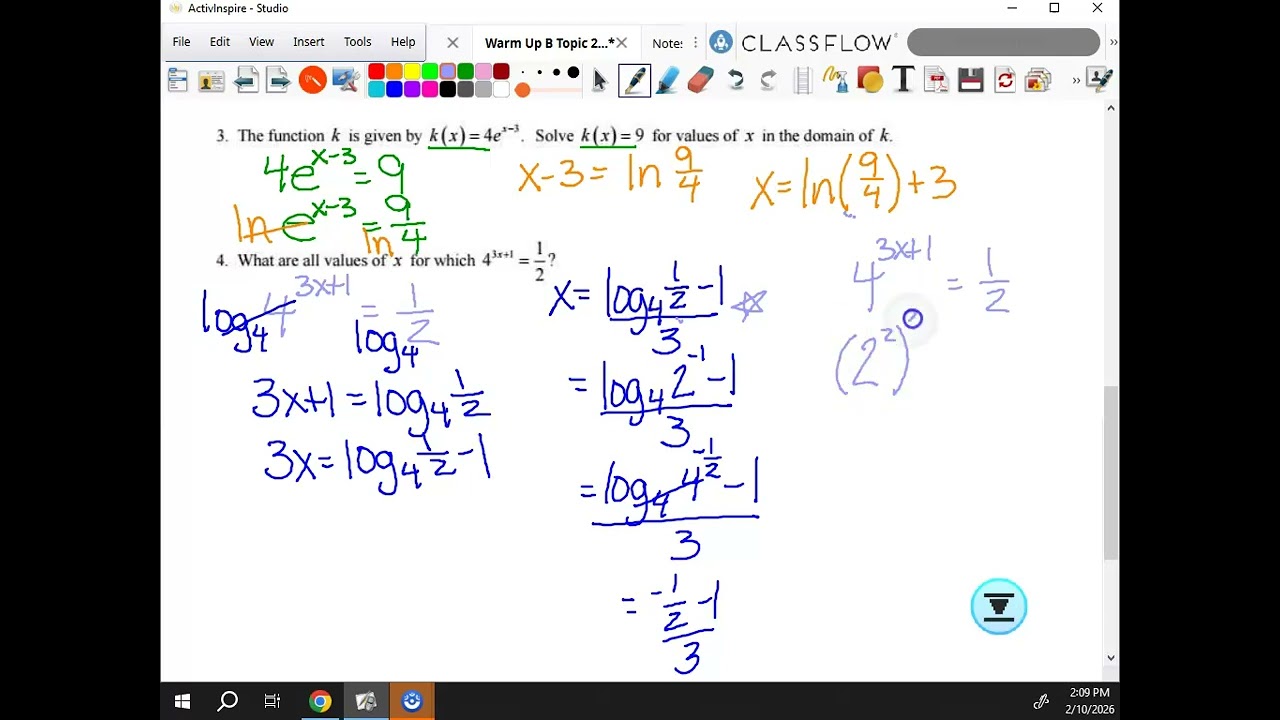Click the Switch Profile icon

coord(211,80)
